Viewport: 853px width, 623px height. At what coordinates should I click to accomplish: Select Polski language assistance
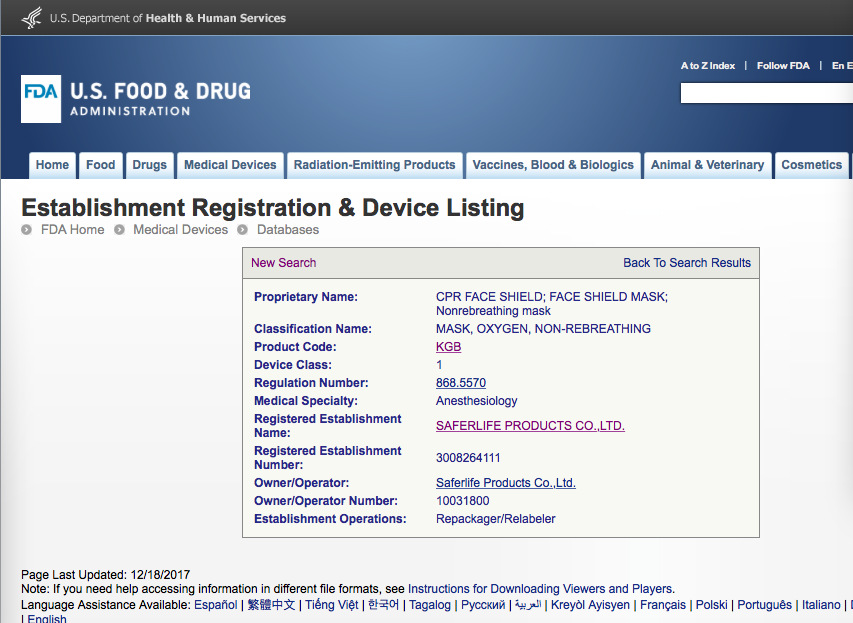pos(712,605)
